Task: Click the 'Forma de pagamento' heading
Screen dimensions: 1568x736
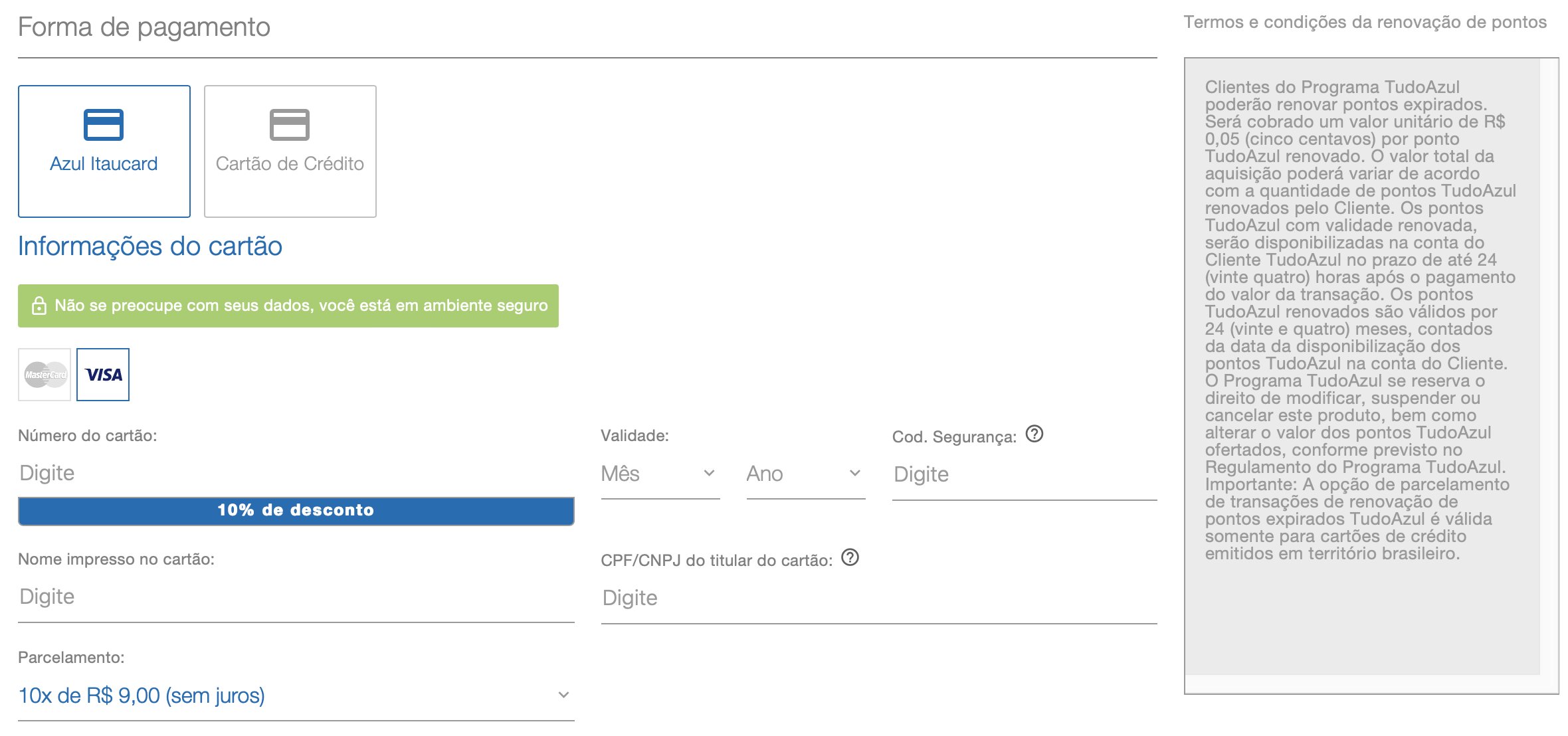Action: click(x=144, y=27)
